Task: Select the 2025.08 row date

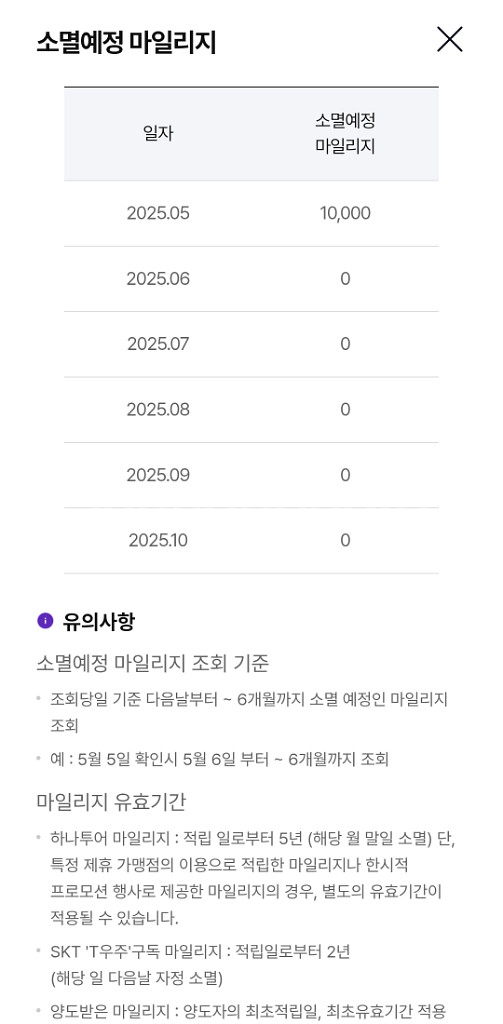Action: (158, 409)
